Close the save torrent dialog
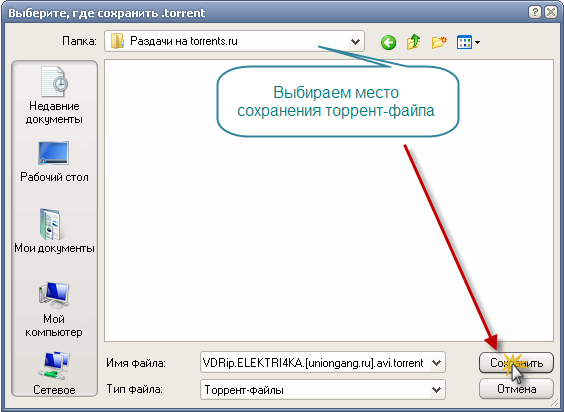The height and width of the screenshot is (412, 564). pos(551,13)
